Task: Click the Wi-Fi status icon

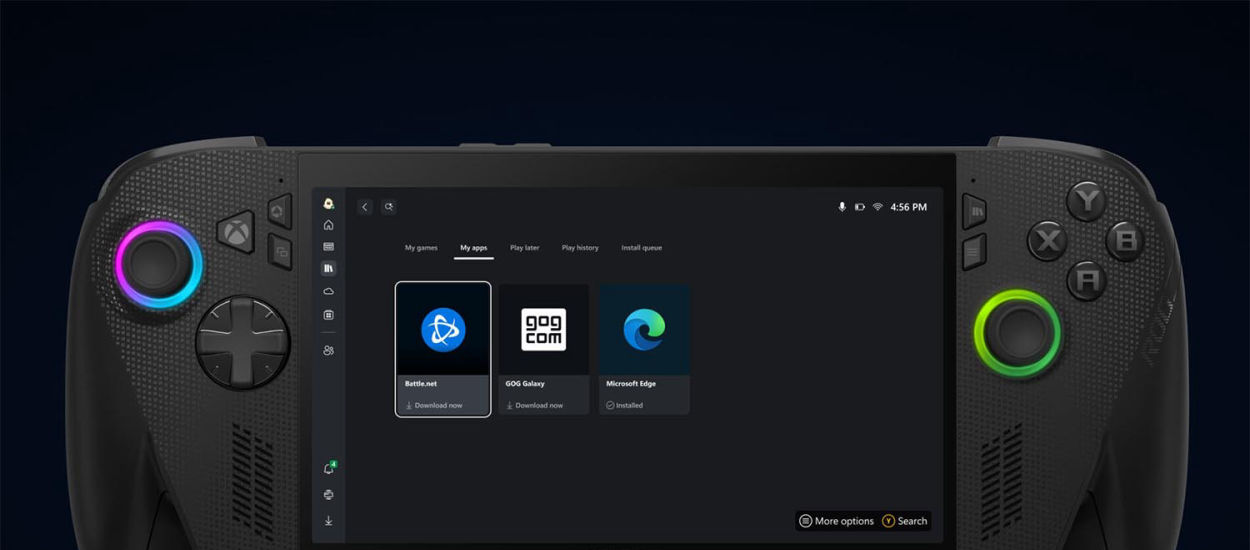Action: [877, 207]
